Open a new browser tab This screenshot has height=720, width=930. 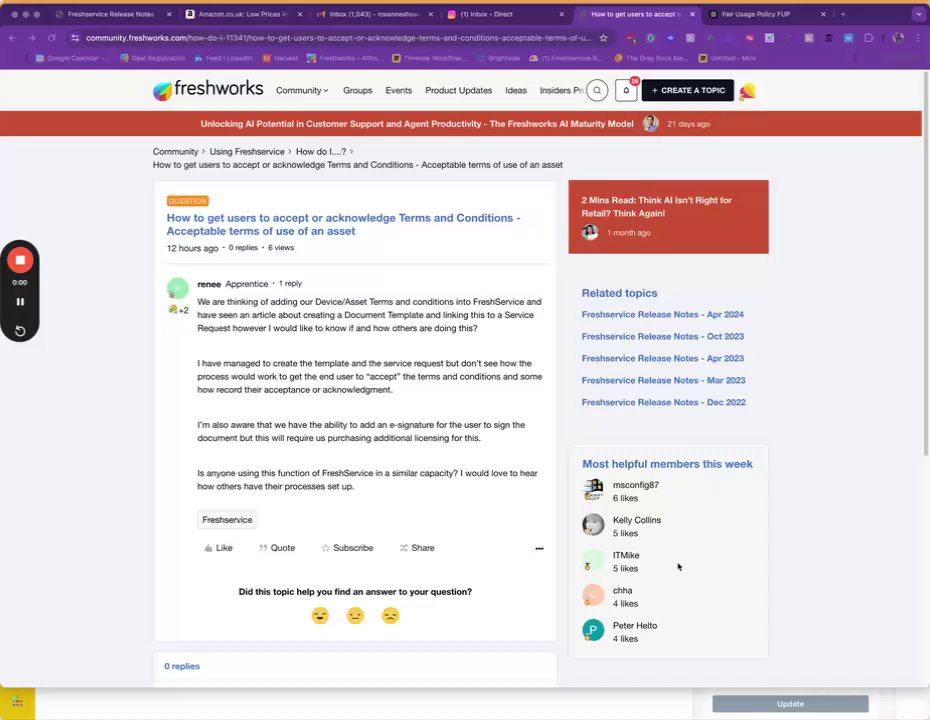pyautogui.click(x=843, y=14)
